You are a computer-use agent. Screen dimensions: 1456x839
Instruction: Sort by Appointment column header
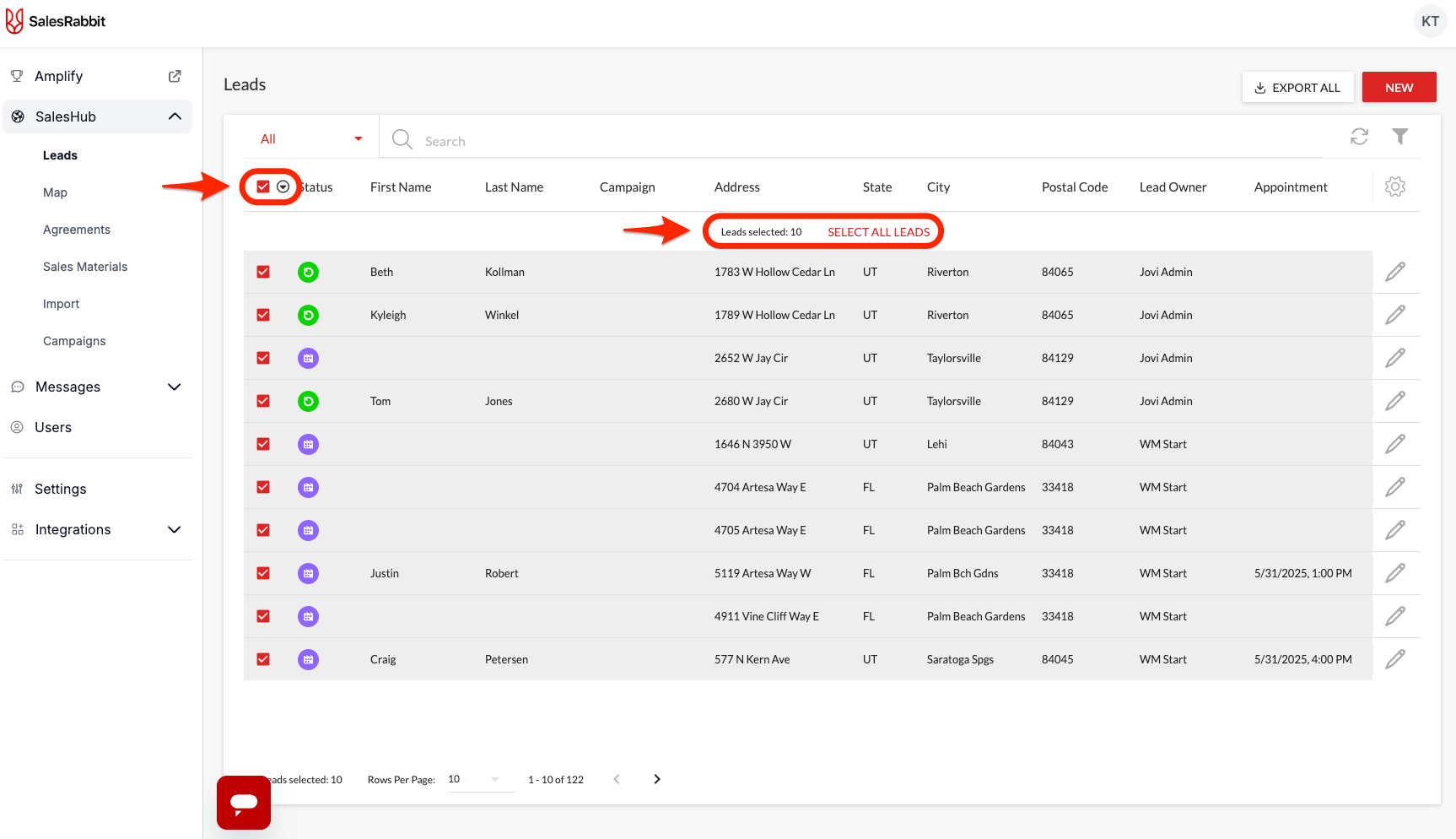pos(1291,187)
